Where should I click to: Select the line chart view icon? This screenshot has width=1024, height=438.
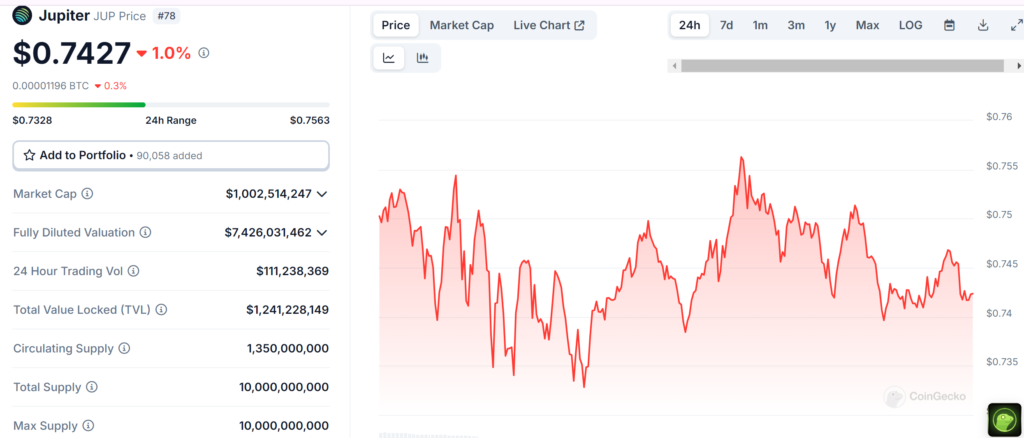(x=389, y=58)
